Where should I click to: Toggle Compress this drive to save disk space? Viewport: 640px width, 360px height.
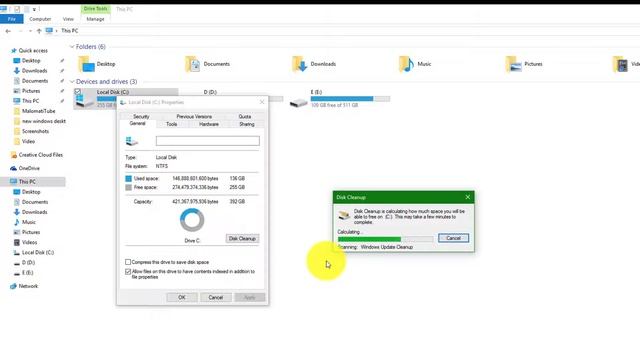click(x=128, y=262)
